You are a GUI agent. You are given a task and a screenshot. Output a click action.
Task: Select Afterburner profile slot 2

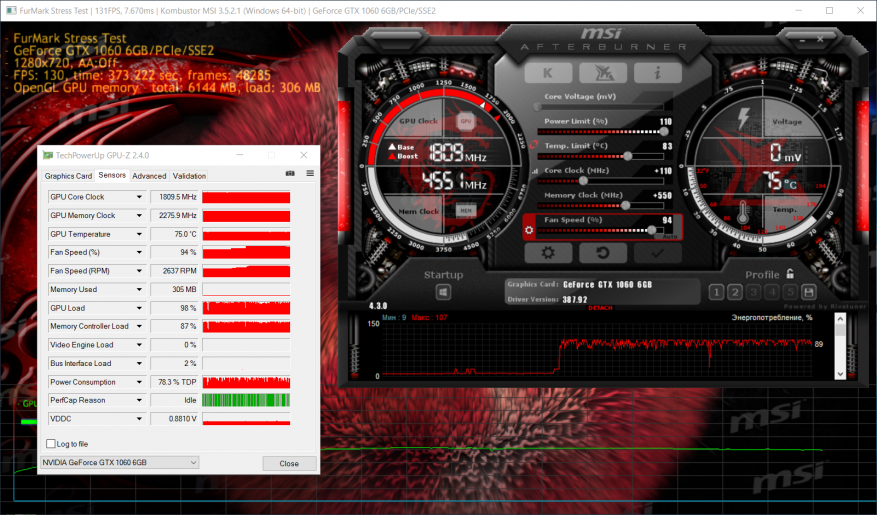(735, 292)
